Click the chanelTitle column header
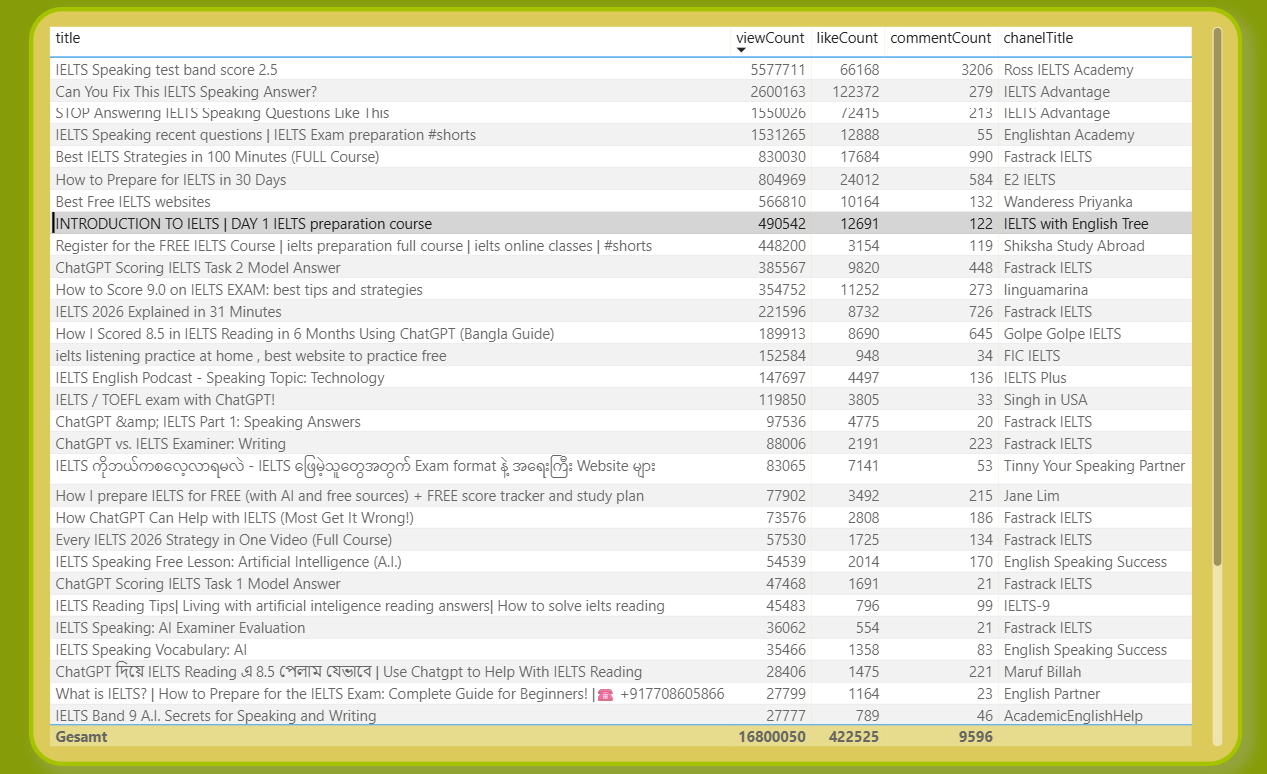 pyautogui.click(x=1038, y=38)
